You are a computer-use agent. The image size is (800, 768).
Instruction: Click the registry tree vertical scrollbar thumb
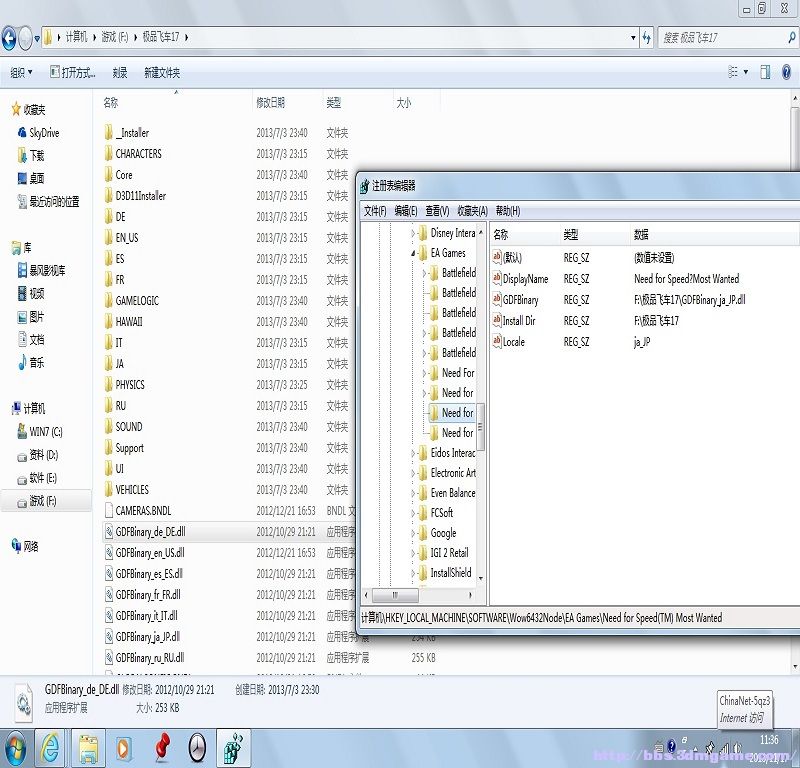tap(480, 426)
